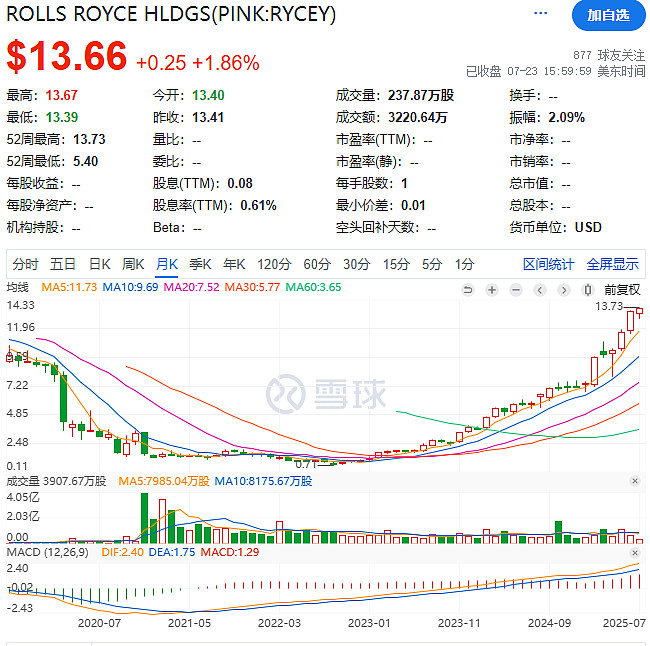The height and width of the screenshot is (646, 650).
Task: Shift chart left with the left chevron
Action: (540, 290)
